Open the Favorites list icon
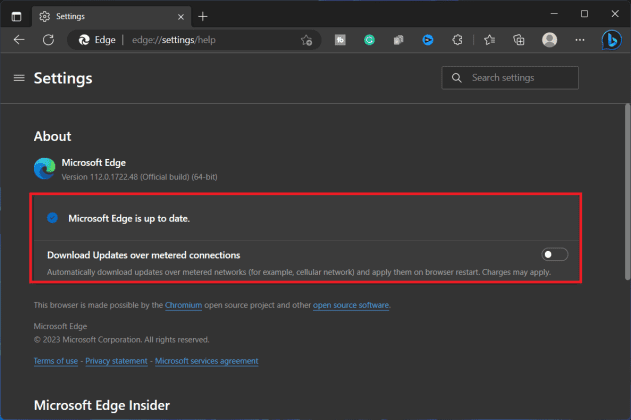 coord(489,40)
